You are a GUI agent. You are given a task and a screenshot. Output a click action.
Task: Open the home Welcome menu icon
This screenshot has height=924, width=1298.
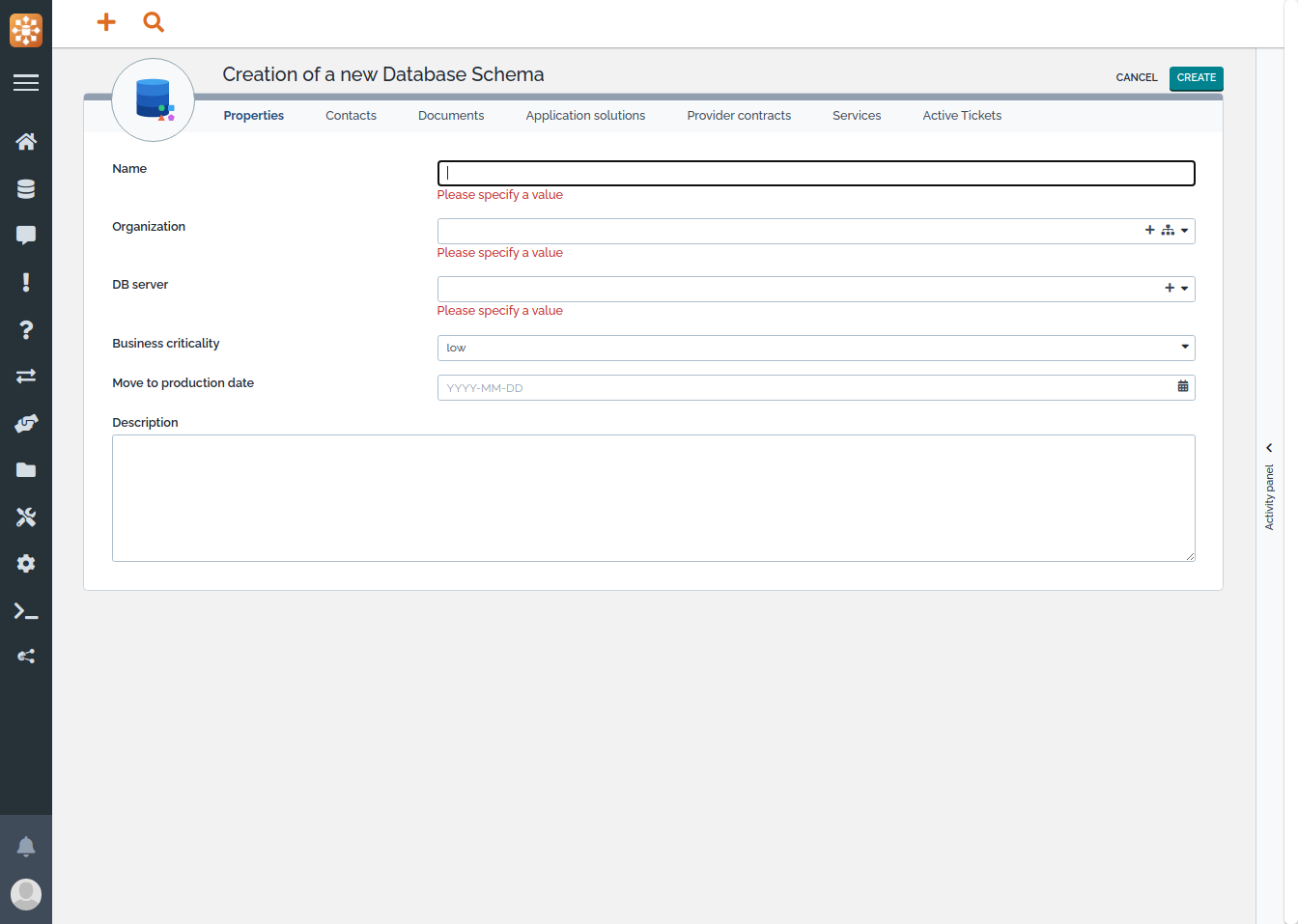click(26, 142)
